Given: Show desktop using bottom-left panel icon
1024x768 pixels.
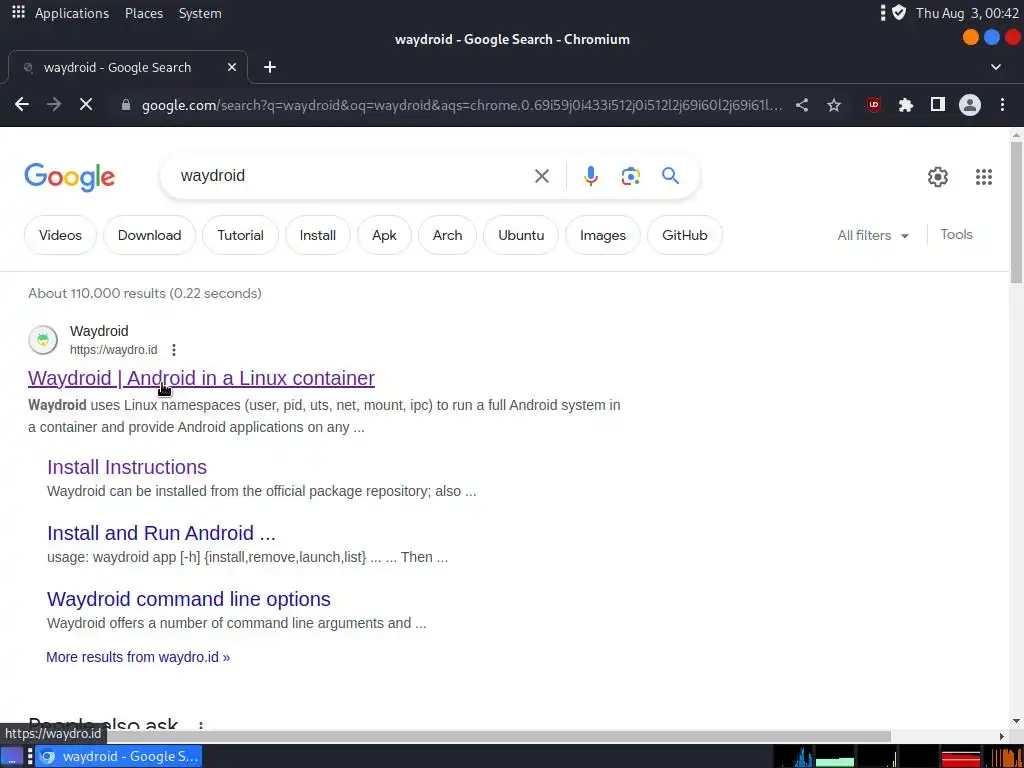Looking at the screenshot, I should click(x=12, y=756).
